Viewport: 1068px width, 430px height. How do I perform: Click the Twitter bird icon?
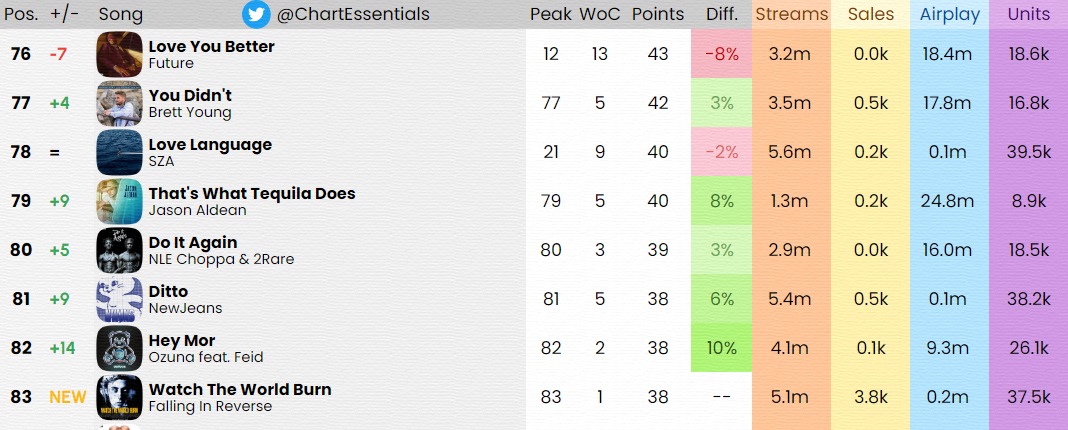256,14
